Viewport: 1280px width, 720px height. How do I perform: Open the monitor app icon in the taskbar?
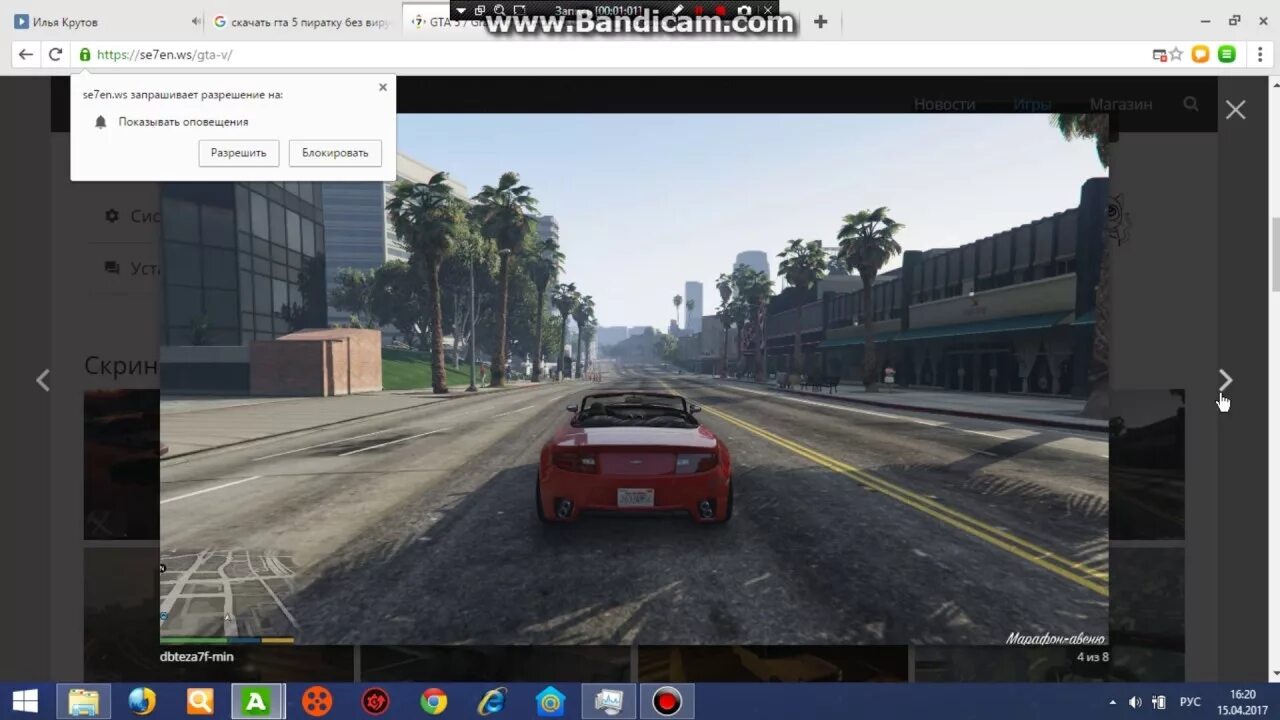click(608, 701)
